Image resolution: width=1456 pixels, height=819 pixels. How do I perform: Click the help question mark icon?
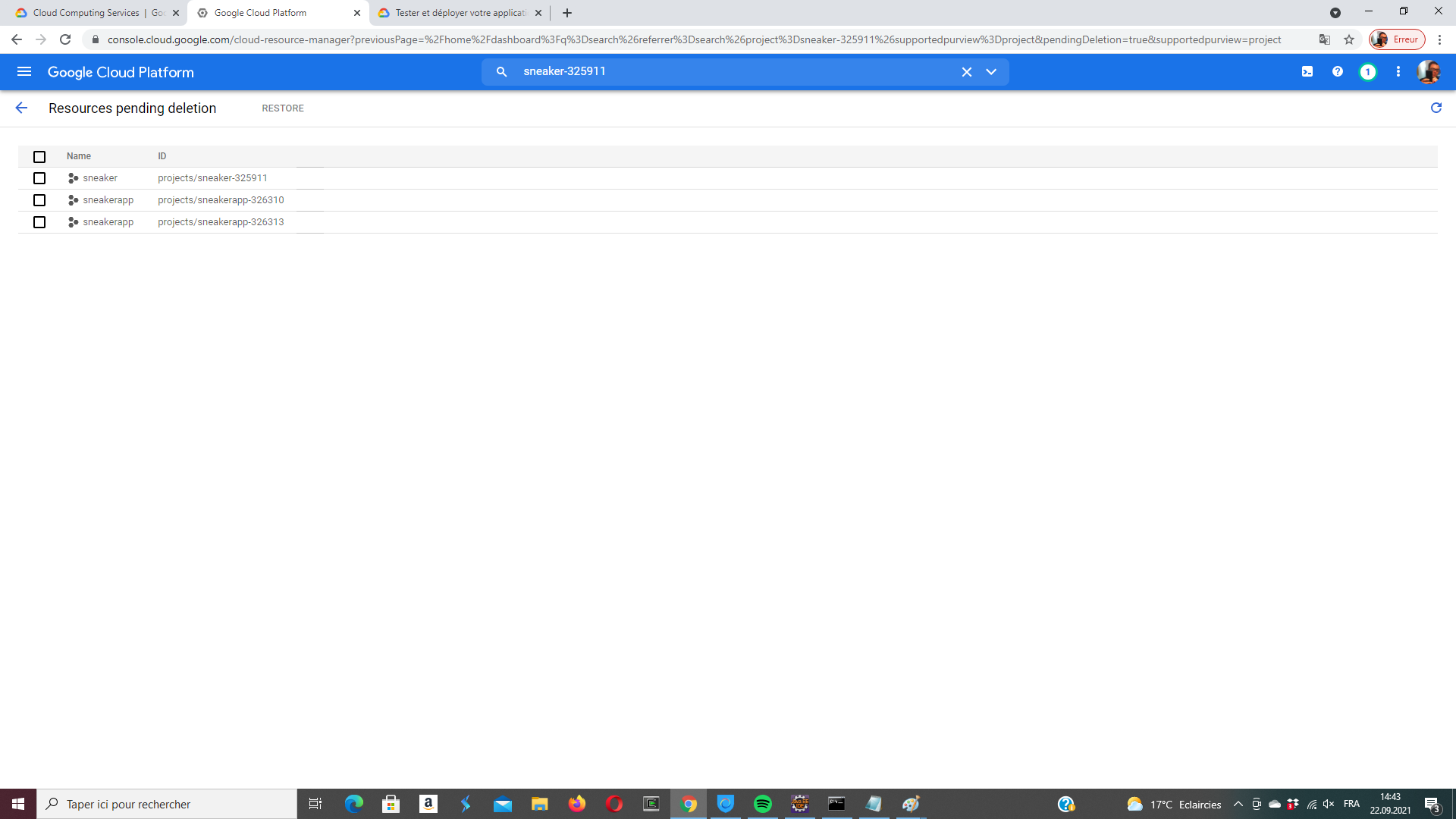[x=1337, y=72]
